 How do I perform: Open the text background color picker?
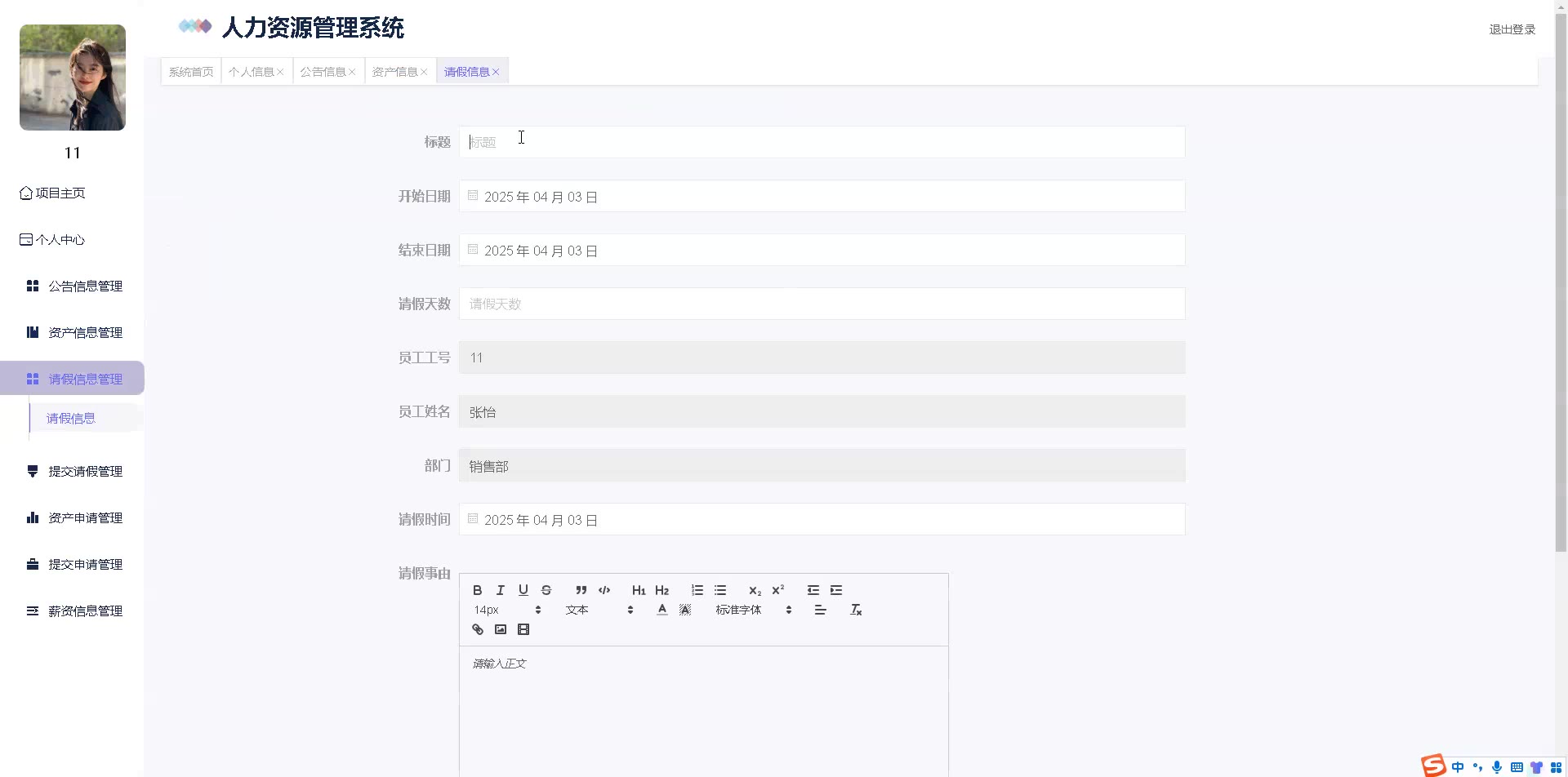pos(685,610)
